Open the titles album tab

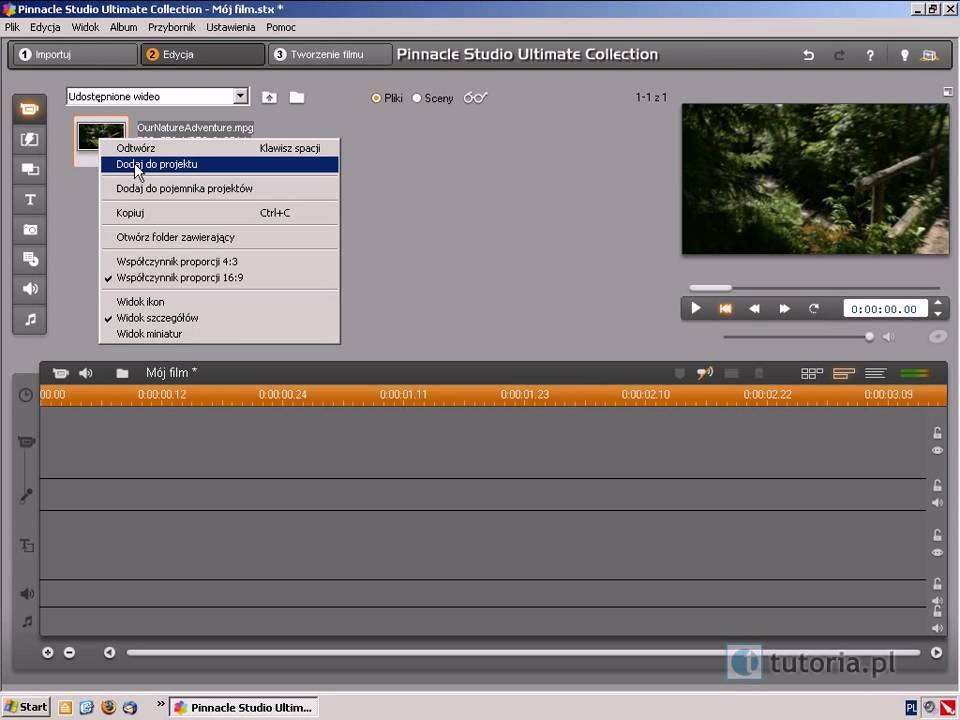[29, 199]
